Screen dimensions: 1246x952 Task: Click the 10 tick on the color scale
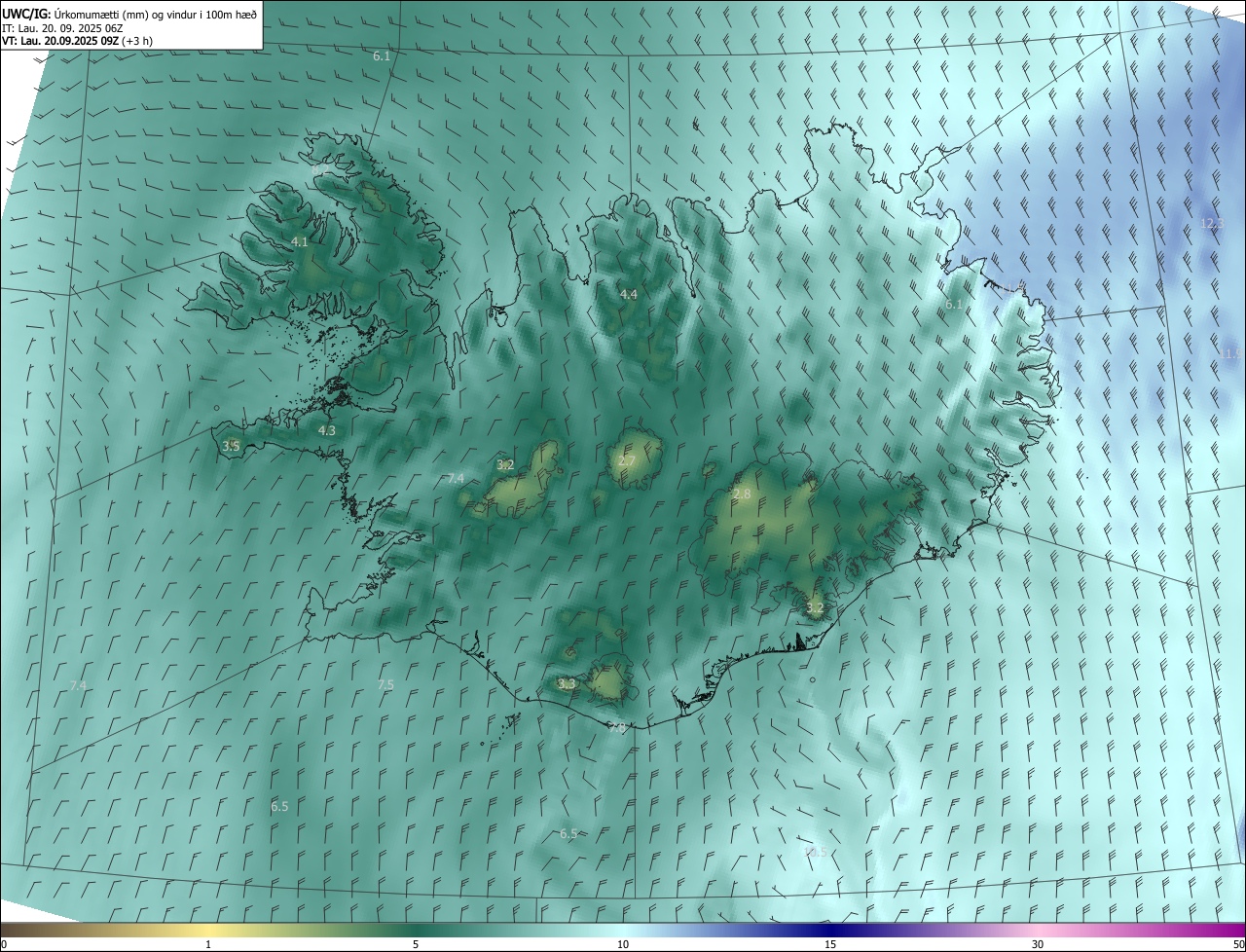623,944
